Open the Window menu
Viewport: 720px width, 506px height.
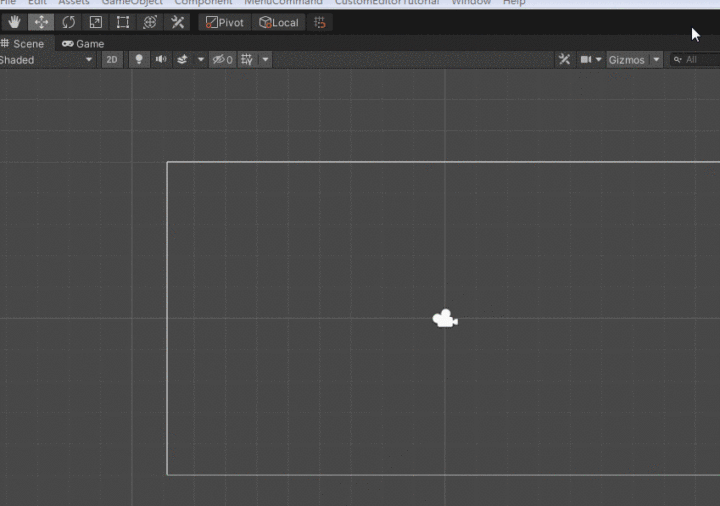[x=471, y=2]
